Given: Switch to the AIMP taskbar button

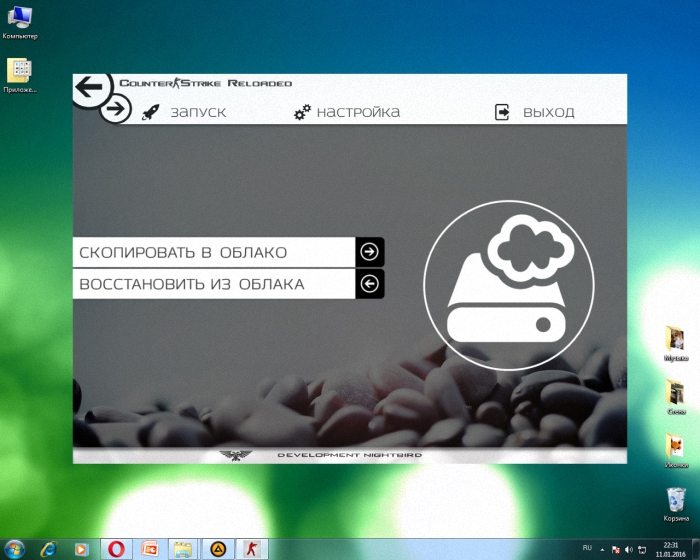Looking at the screenshot, I should tap(218, 549).
